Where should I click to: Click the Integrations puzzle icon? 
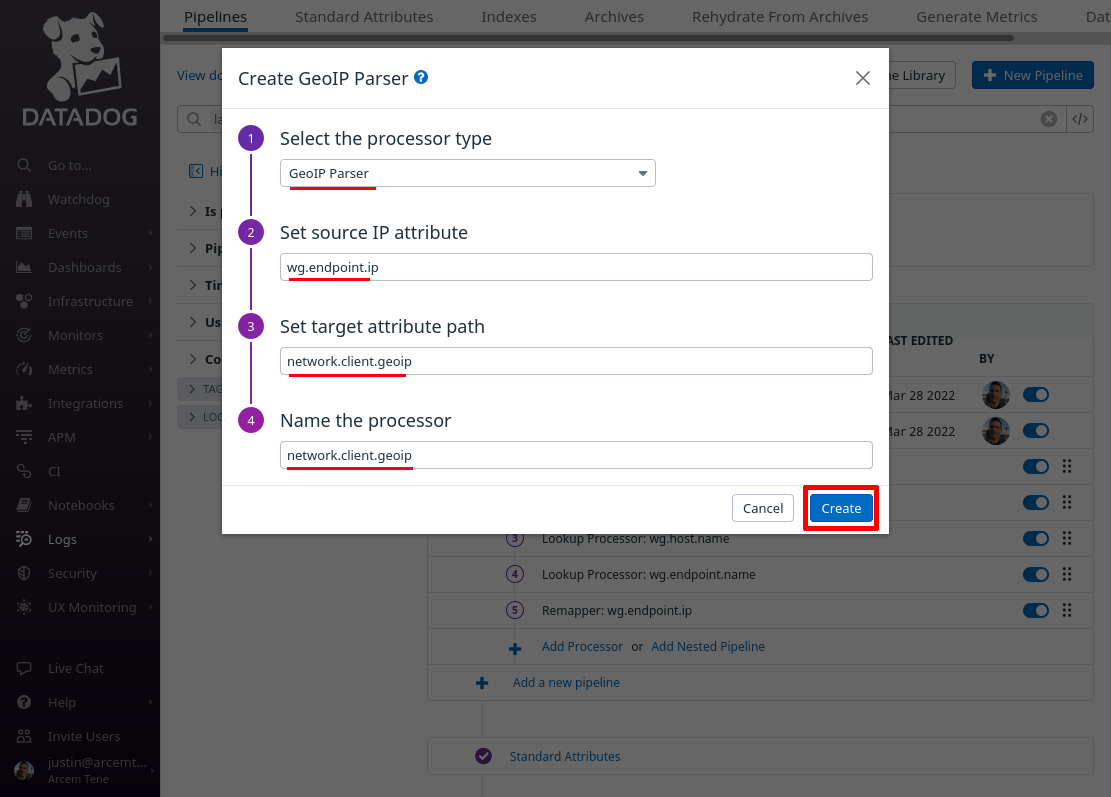point(24,403)
